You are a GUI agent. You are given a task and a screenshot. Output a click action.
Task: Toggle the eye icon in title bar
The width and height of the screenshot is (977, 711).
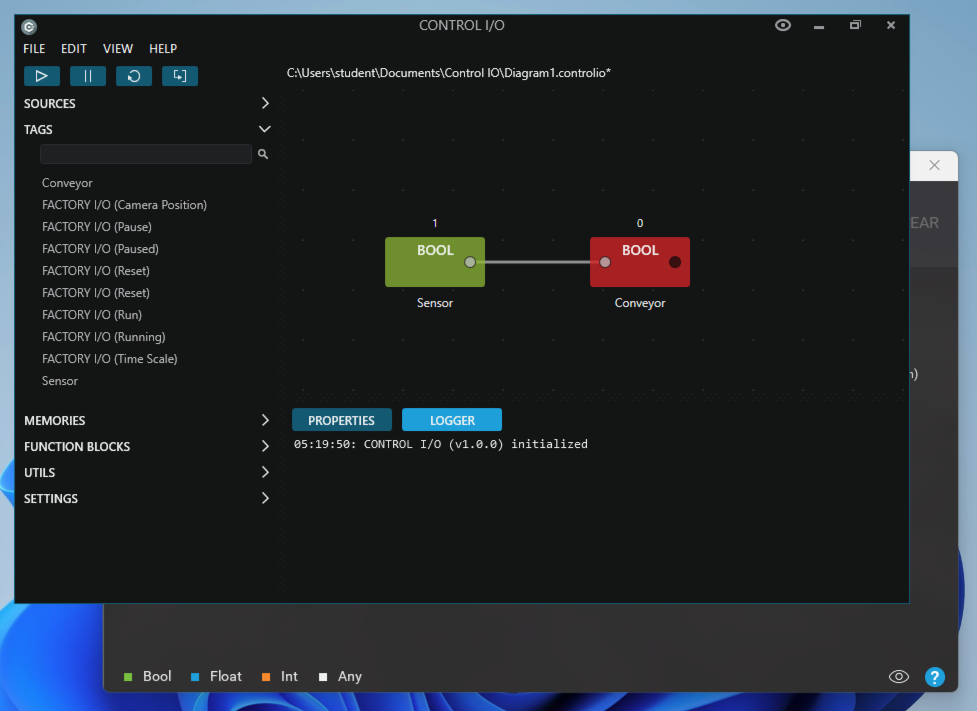click(783, 25)
